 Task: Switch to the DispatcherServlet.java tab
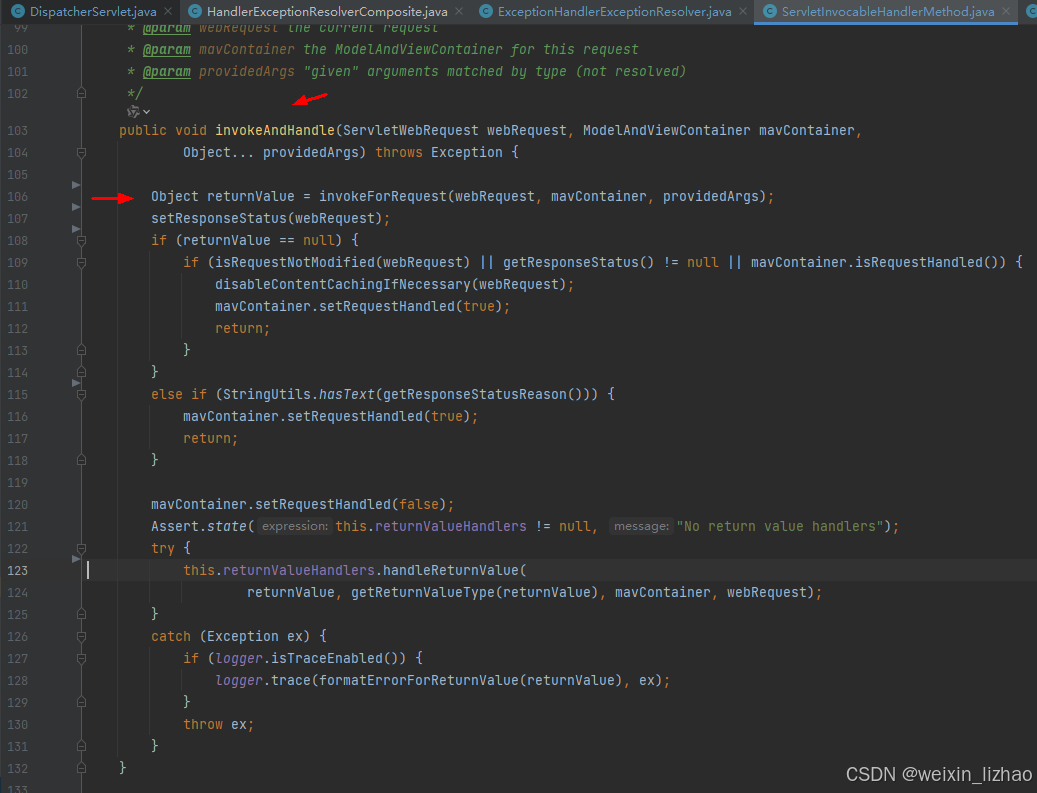click(93, 11)
